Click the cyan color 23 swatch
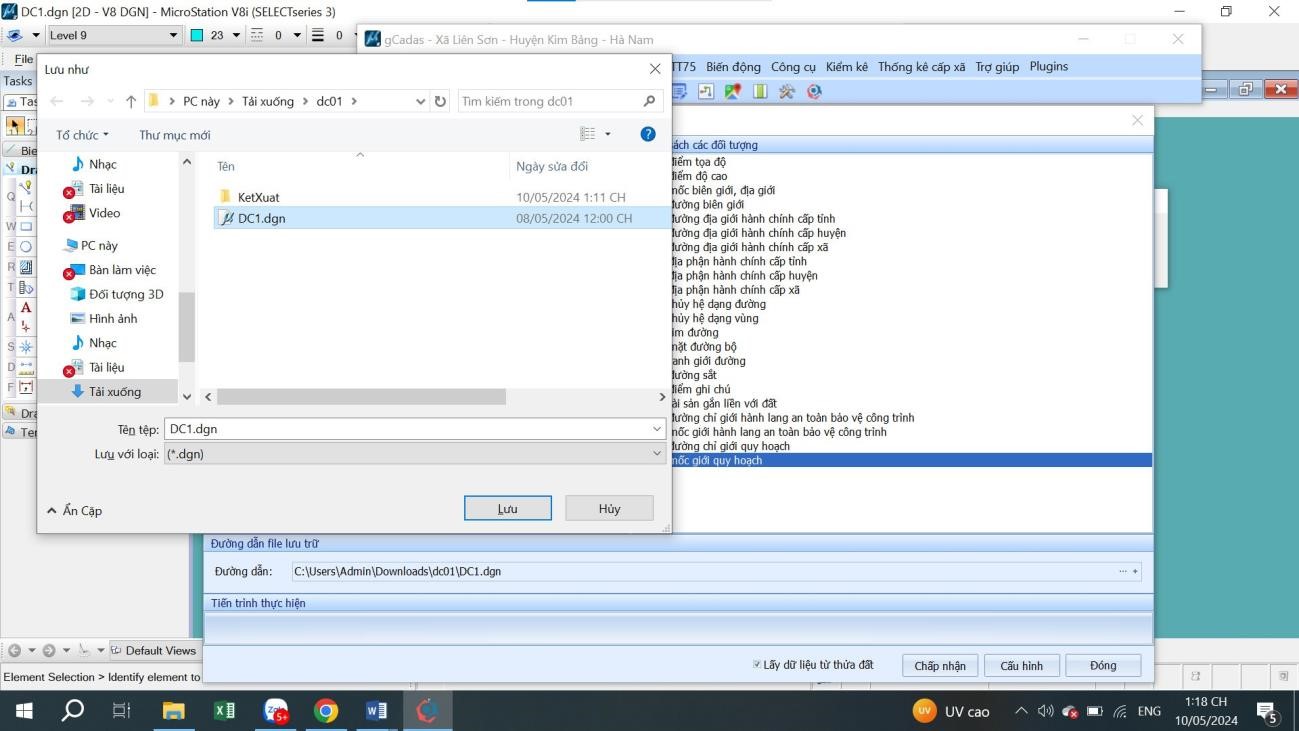The width and height of the screenshot is (1299, 731). click(197, 36)
